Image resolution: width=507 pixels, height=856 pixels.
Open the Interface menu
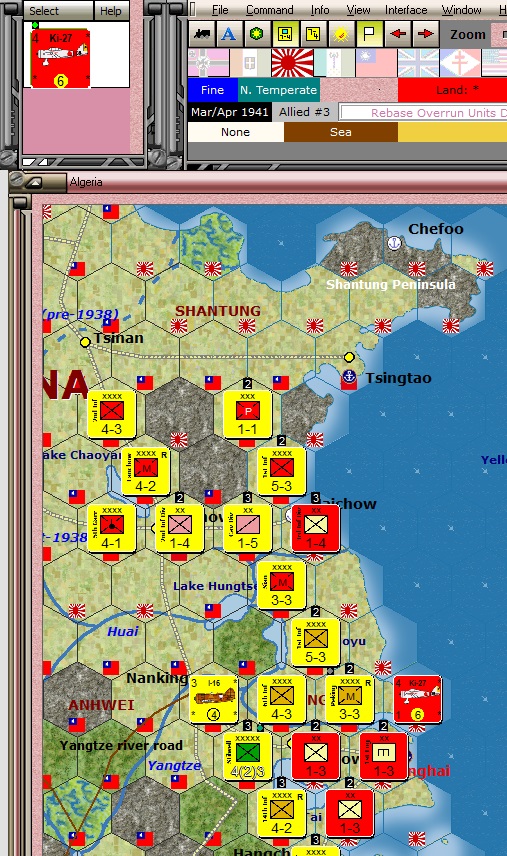coord(406,10)
